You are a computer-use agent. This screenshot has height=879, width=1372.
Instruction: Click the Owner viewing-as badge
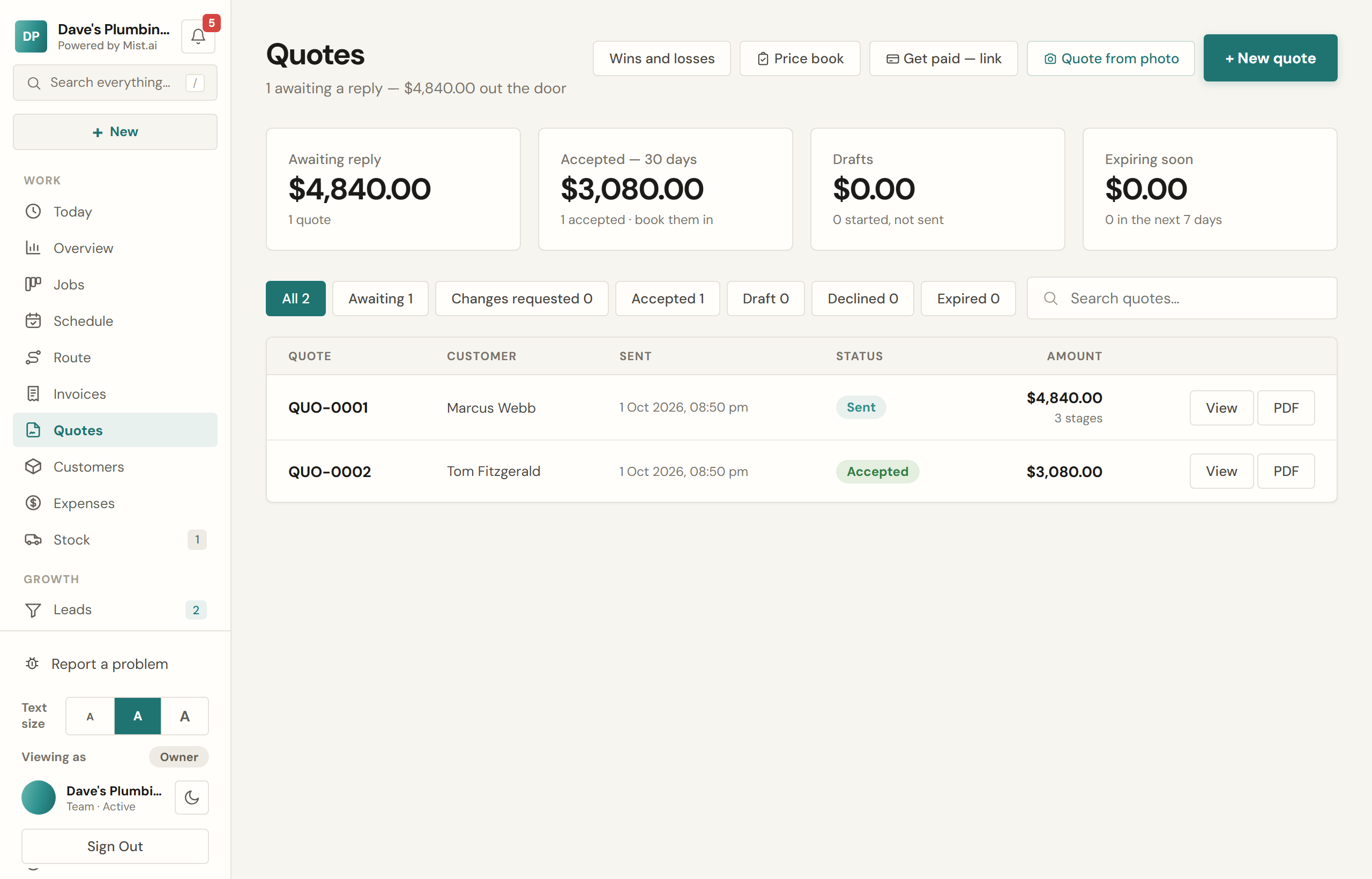pyautogui.click(x=178, y=757)
